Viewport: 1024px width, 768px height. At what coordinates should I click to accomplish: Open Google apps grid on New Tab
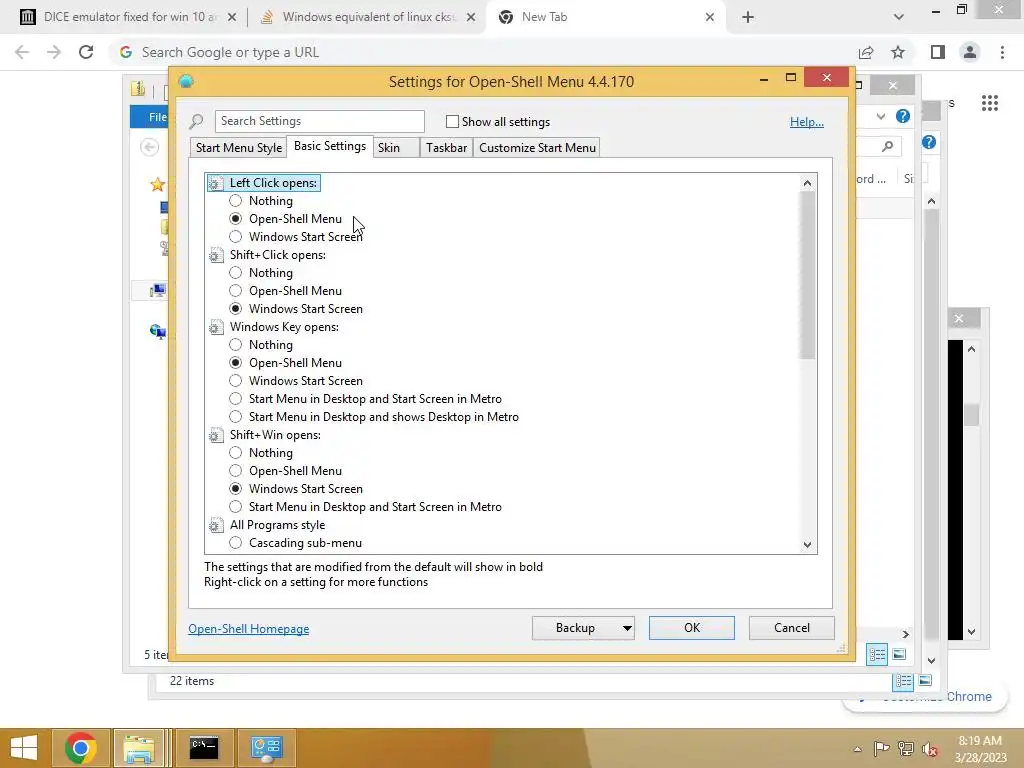coord(989,103)
